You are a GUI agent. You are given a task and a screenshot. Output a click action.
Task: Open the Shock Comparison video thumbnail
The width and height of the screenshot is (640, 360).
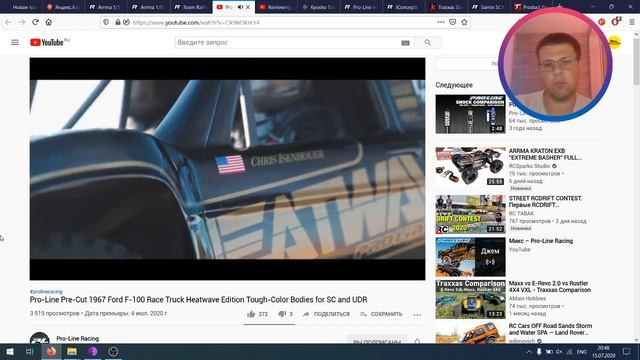(470, 114)
